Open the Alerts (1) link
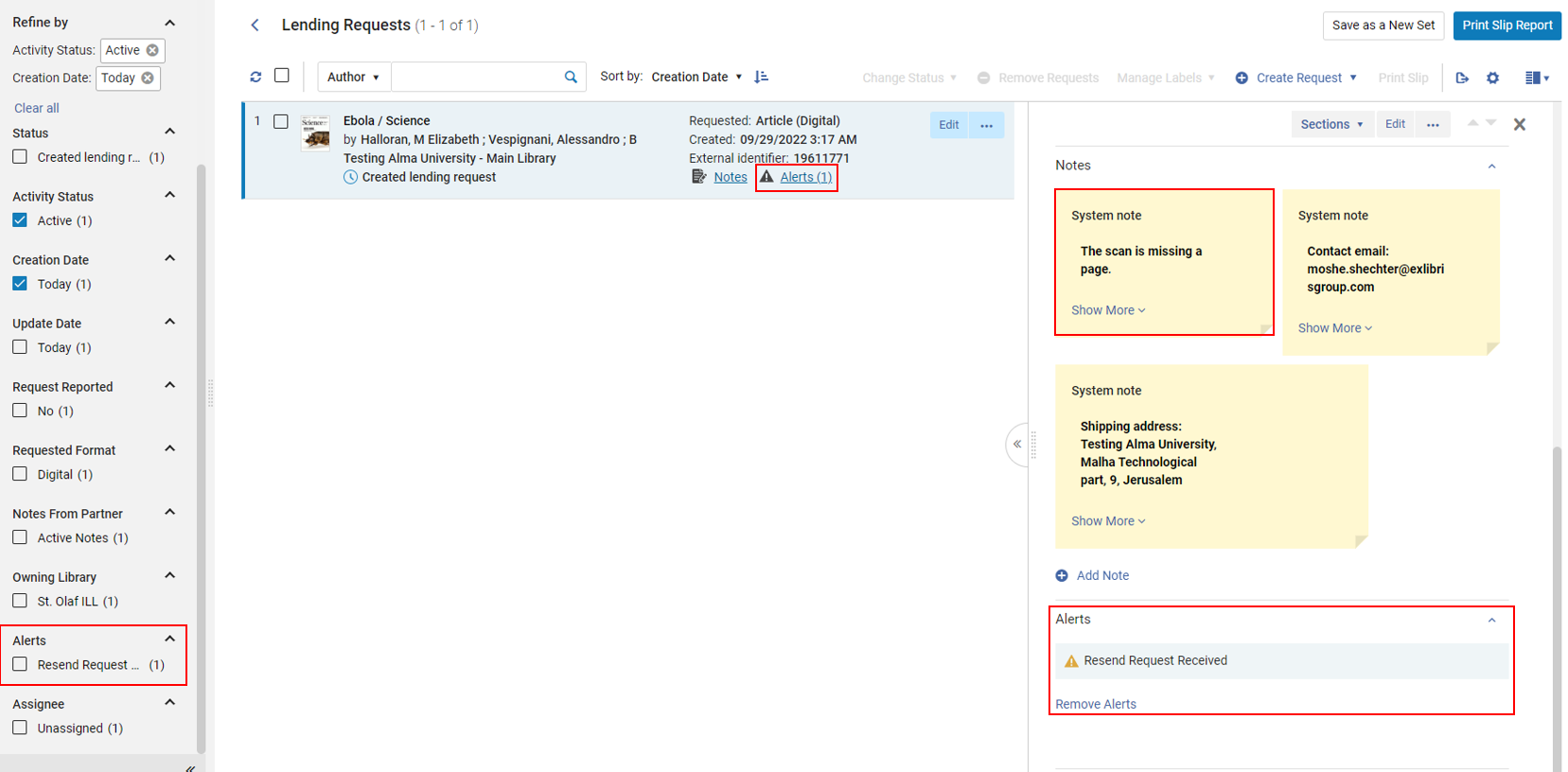Screen dimensions: 1568x772 tap(806, 177)
